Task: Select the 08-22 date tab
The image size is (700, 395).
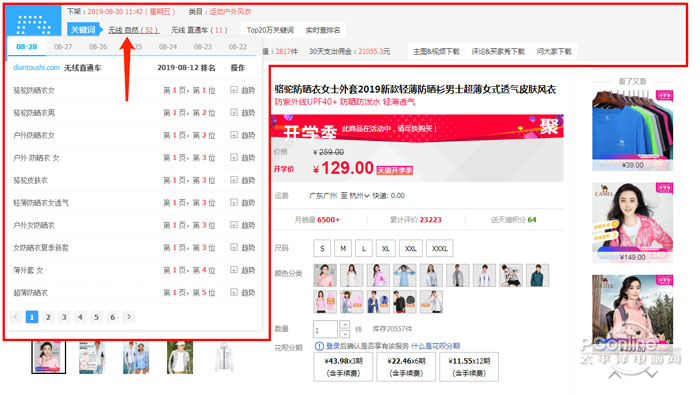Action: 238,46
